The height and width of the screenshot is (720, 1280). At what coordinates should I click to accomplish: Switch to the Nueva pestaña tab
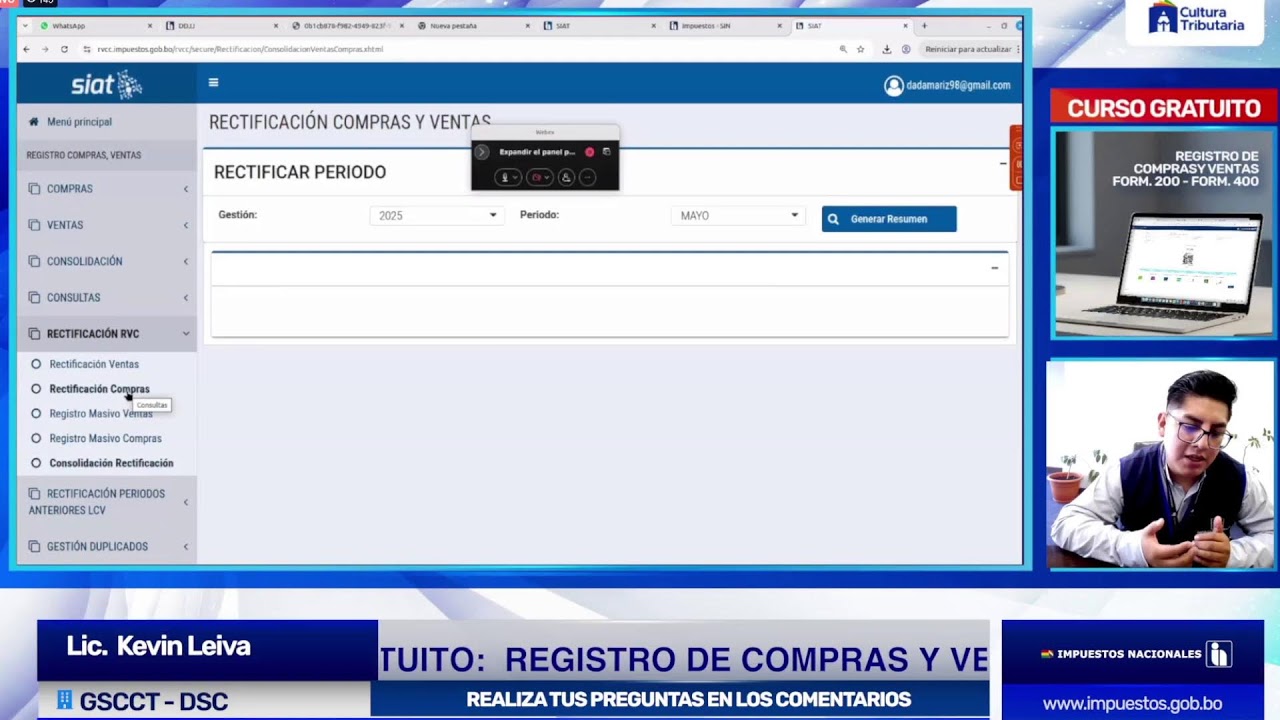click(x=474, y=26)
